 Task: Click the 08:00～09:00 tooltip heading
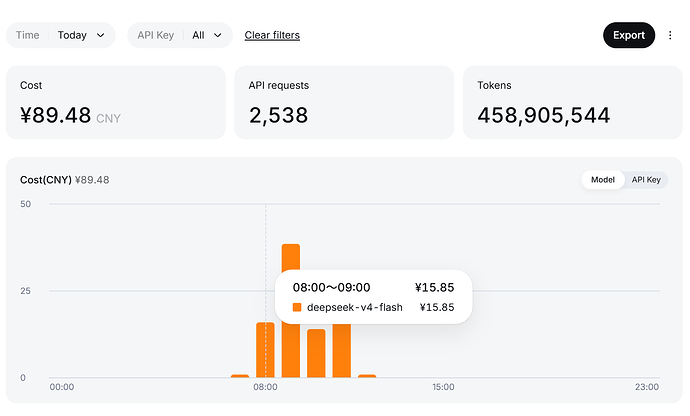coord(331,287)
